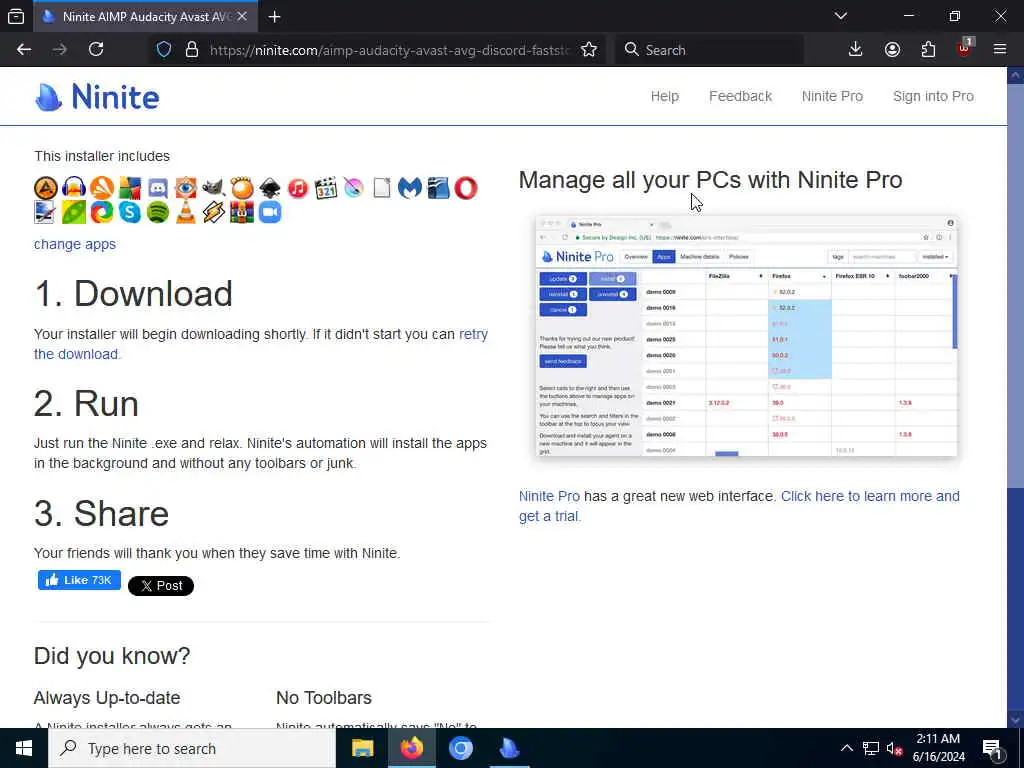Click the Winamp lightning icon
The image size is (1024, 768).
point(214,212)
